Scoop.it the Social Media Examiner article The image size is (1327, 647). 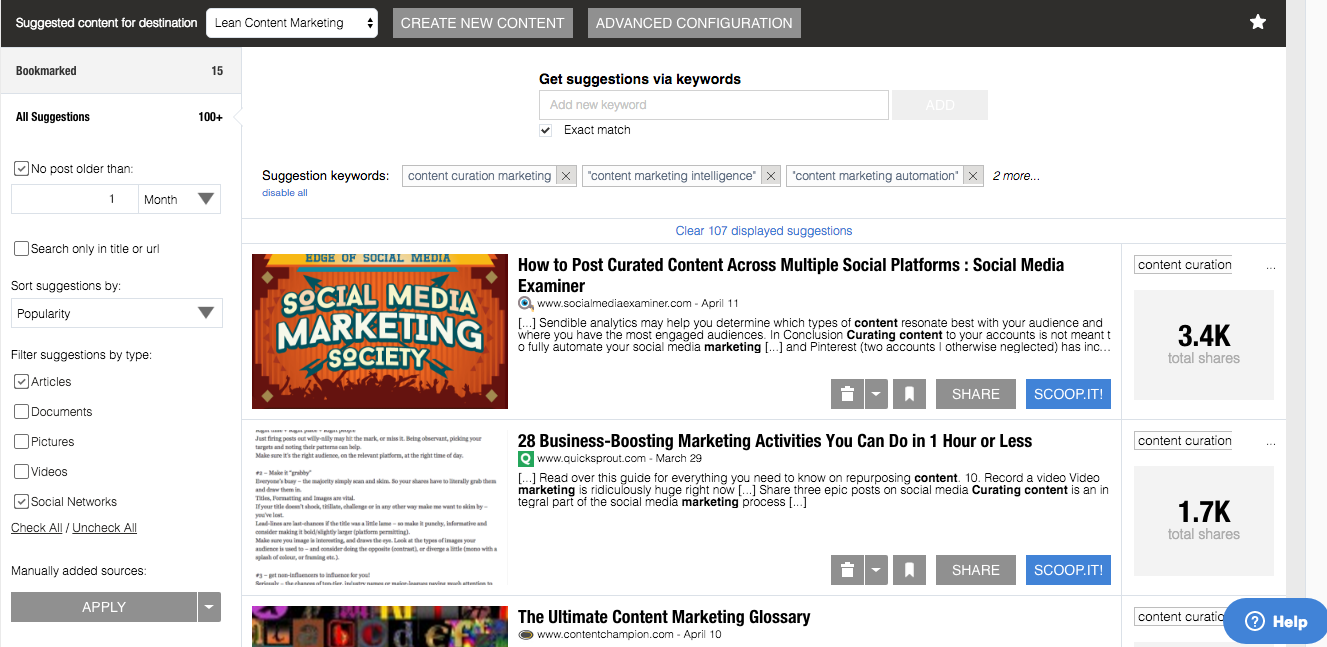click(1068, 394)
